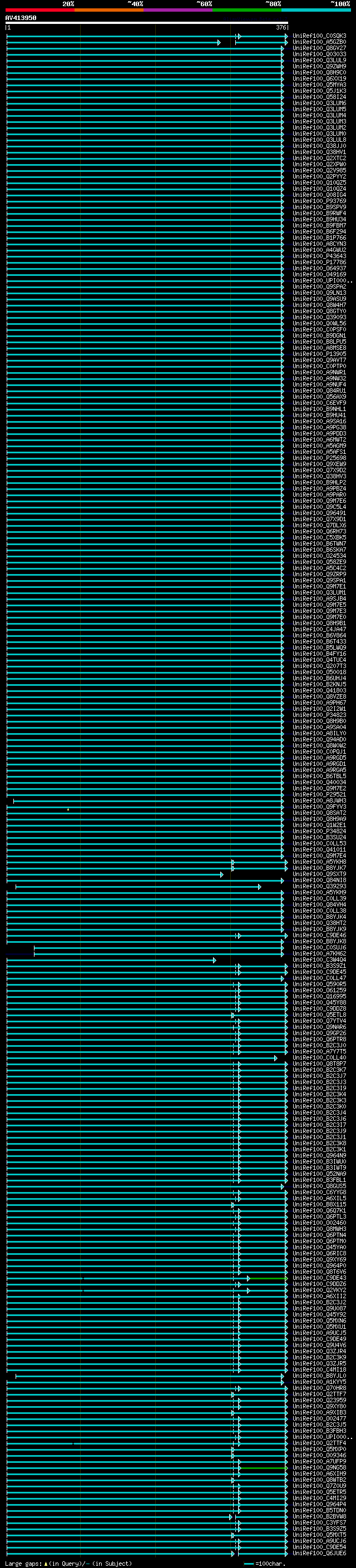
Task: Open hit UniRef100_A5GZB0
Action: pos(319,42)
